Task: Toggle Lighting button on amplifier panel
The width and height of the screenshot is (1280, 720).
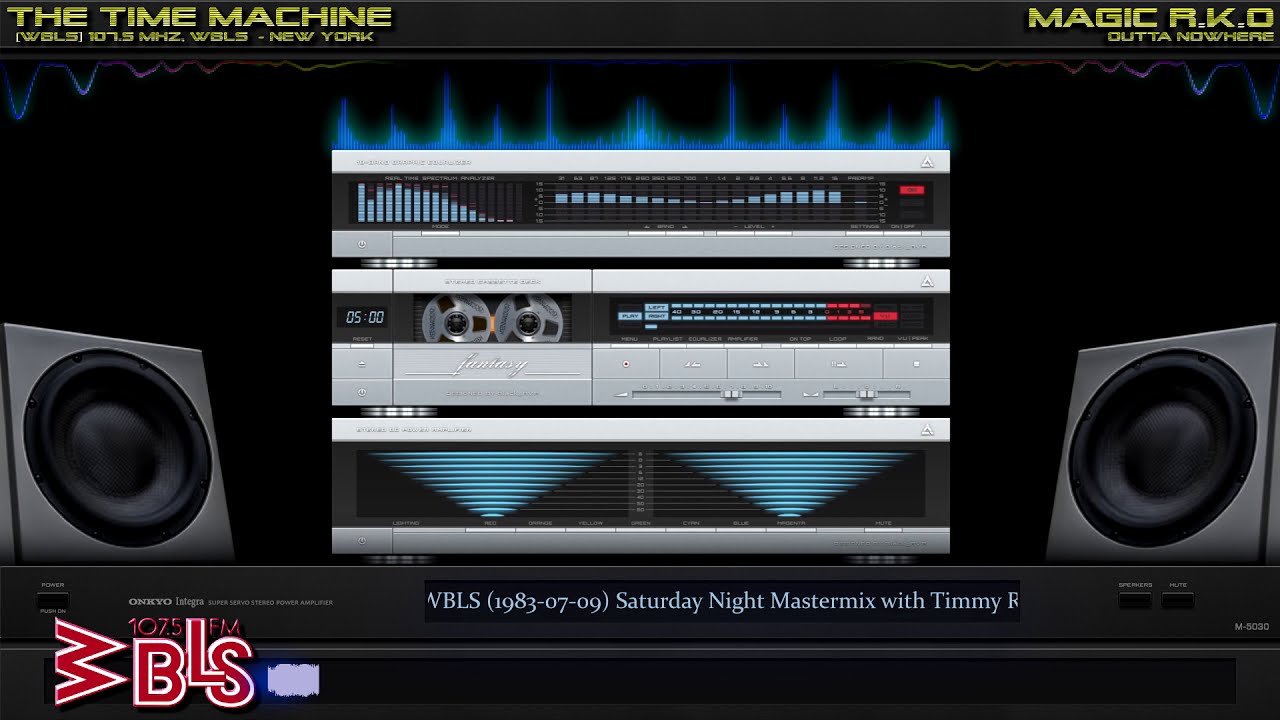Action: (406, 523)
